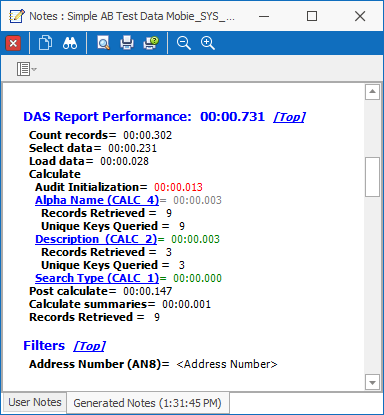Image resolution: width=384 pixels, height=415 pixels.
Task: Click the red 00:00.013 audit time
Action: tap(178, 187)
